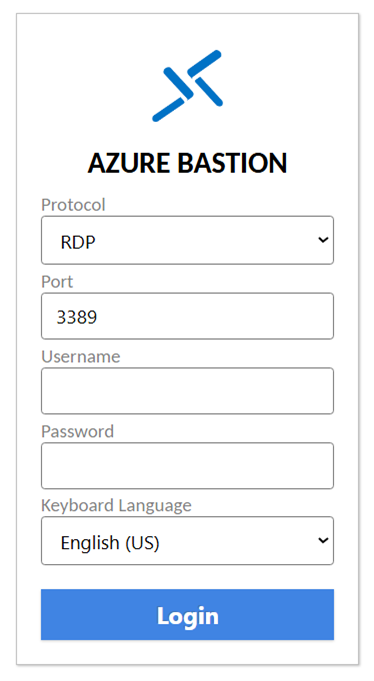Click the white Login text on the button

click(187, 616)
